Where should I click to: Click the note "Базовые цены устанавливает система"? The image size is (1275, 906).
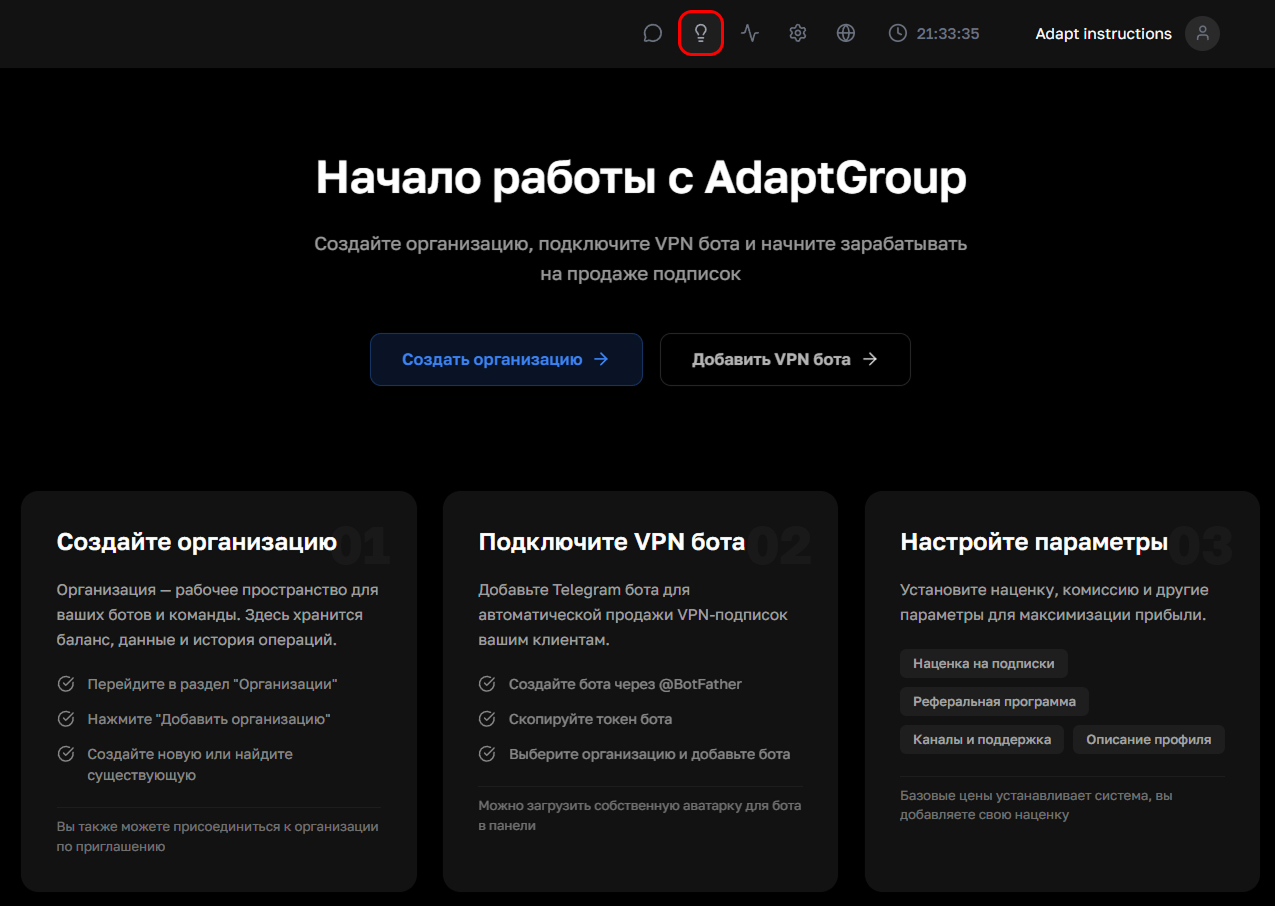(x=1036, y=805)
